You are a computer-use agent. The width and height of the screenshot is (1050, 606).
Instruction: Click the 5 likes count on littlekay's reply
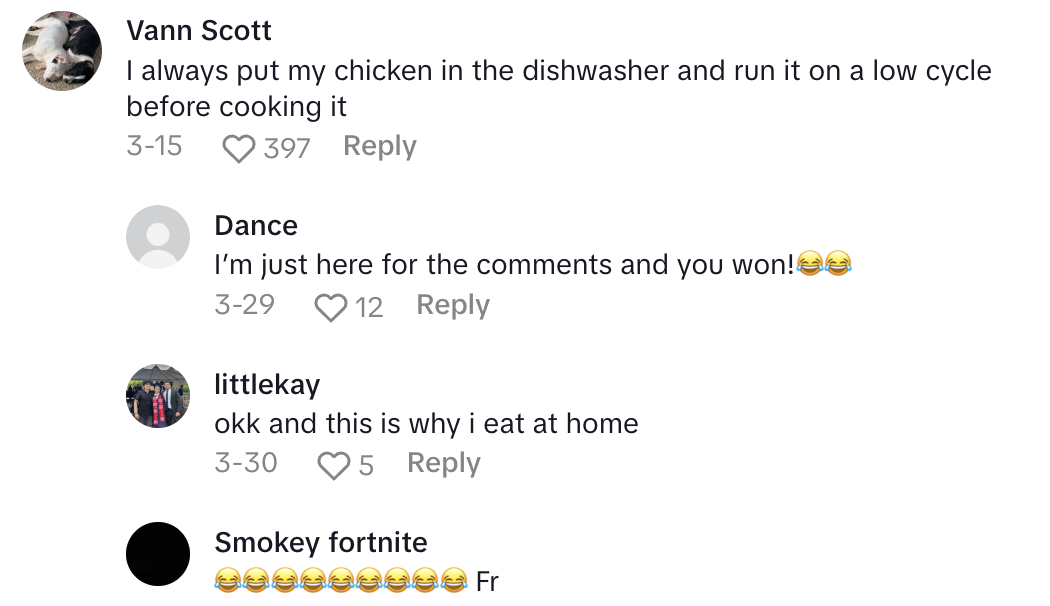(x=366, y=465)
